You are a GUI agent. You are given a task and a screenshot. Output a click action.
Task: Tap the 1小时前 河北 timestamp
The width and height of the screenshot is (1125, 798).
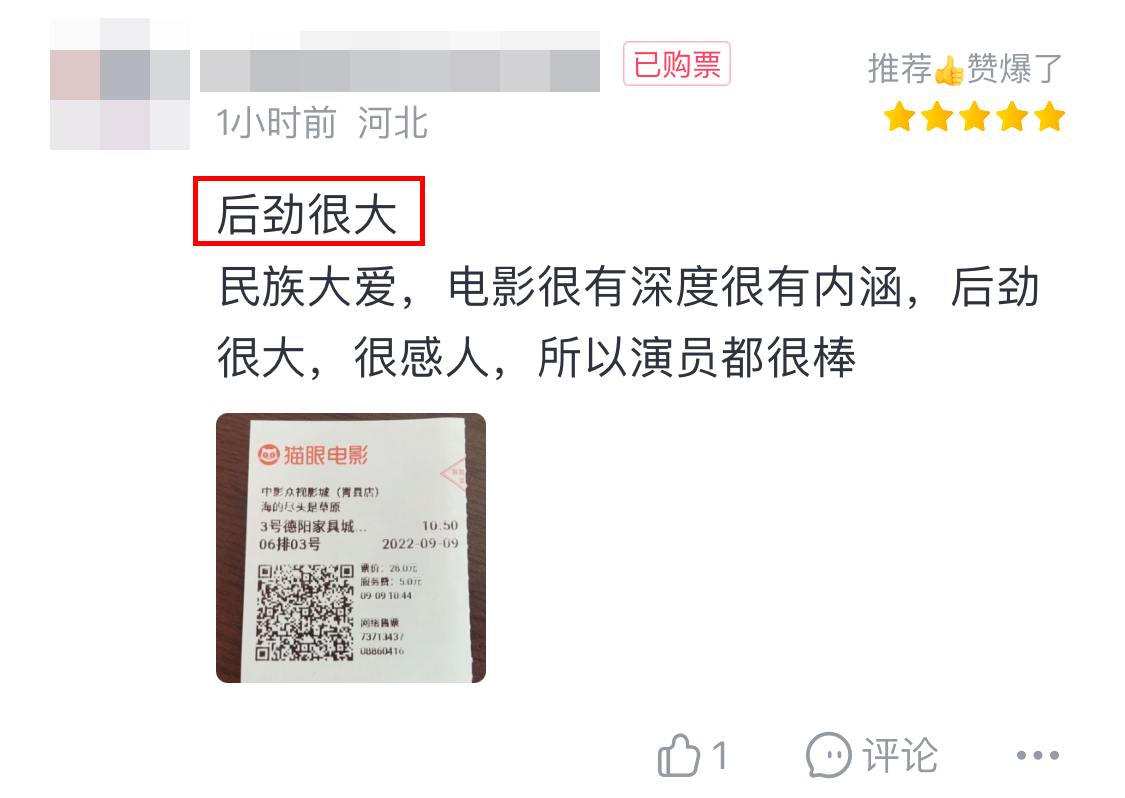[x=322, y=123]
